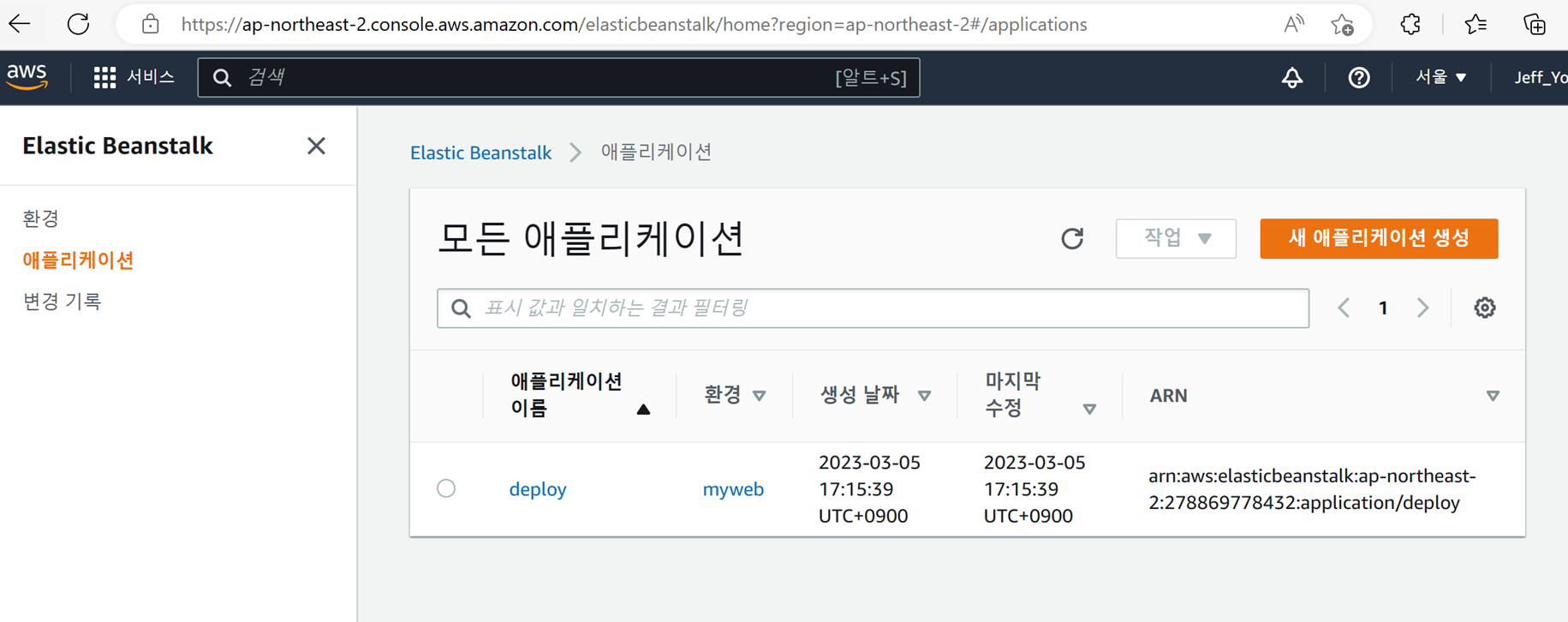This screenshot has width=1568, height=622.
Task: View site info via lock icon
Action: pyautogui.click(x=151, y=24)
